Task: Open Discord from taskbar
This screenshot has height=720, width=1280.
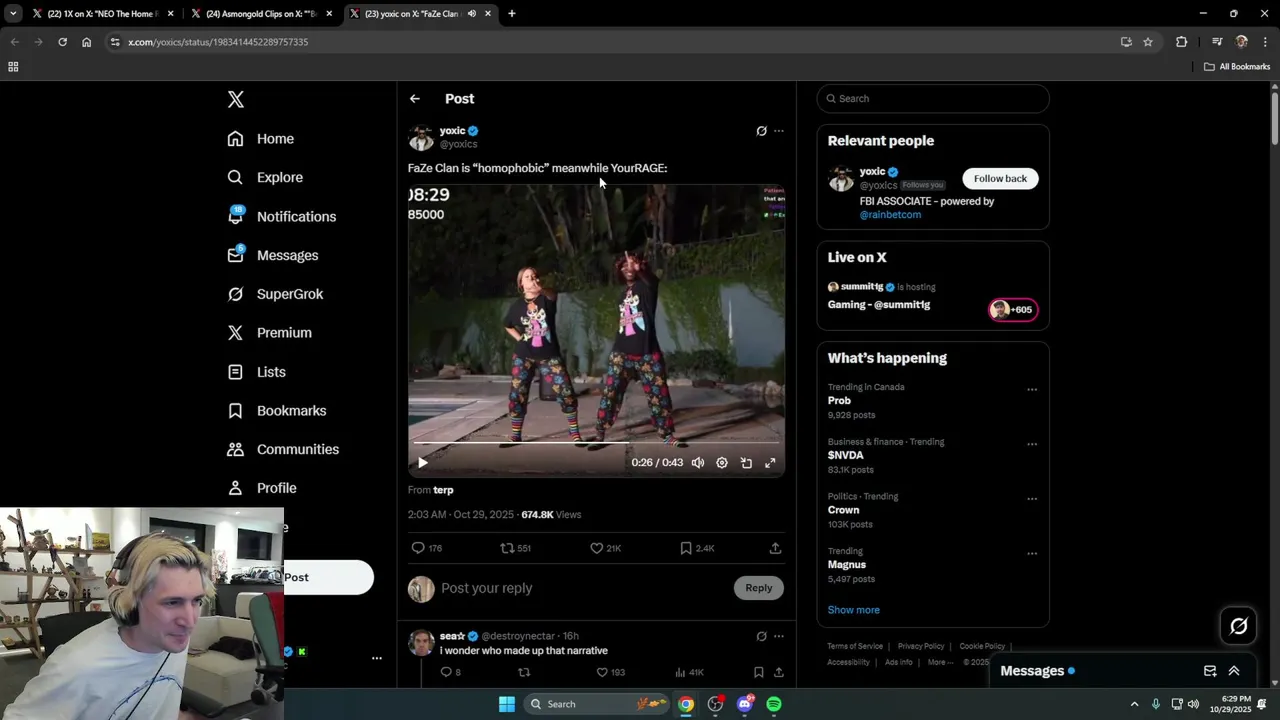Action: click(x=745, y=704)
